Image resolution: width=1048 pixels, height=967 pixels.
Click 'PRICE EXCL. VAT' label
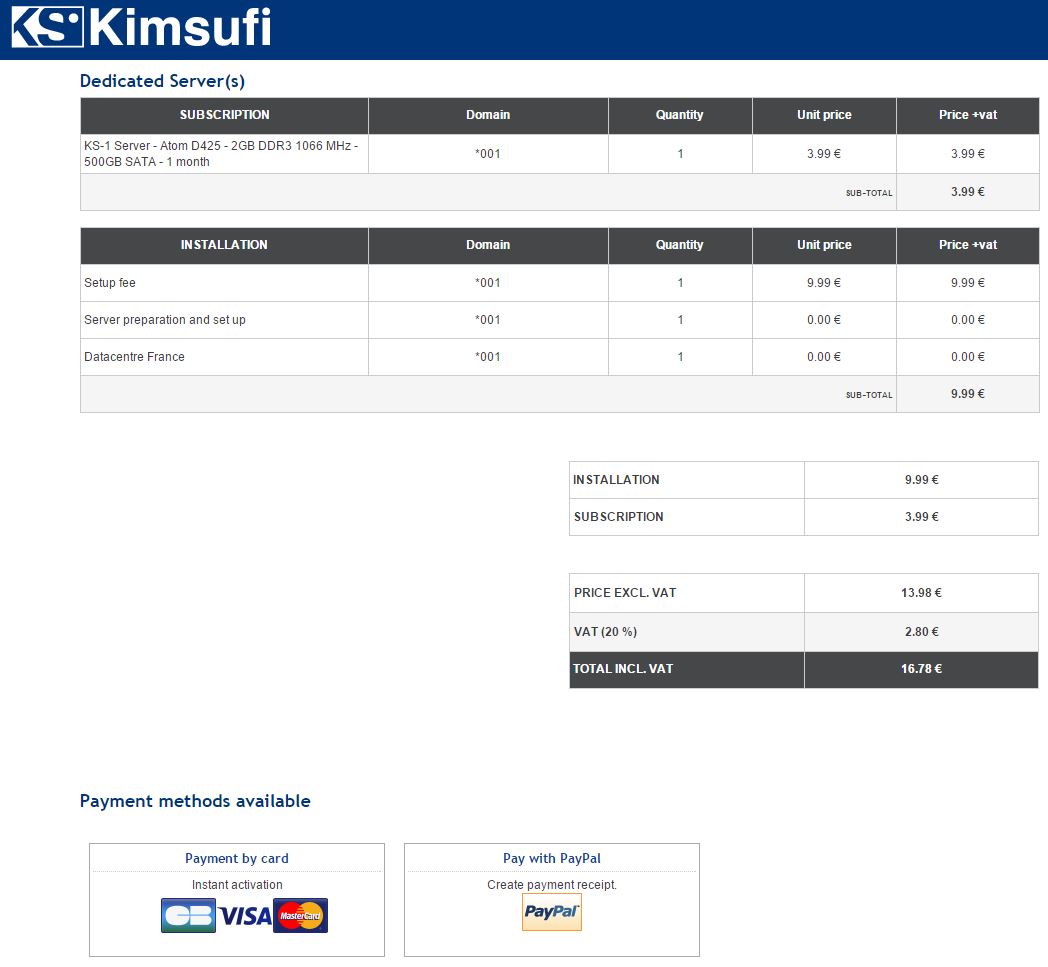[x=625, y=593]
